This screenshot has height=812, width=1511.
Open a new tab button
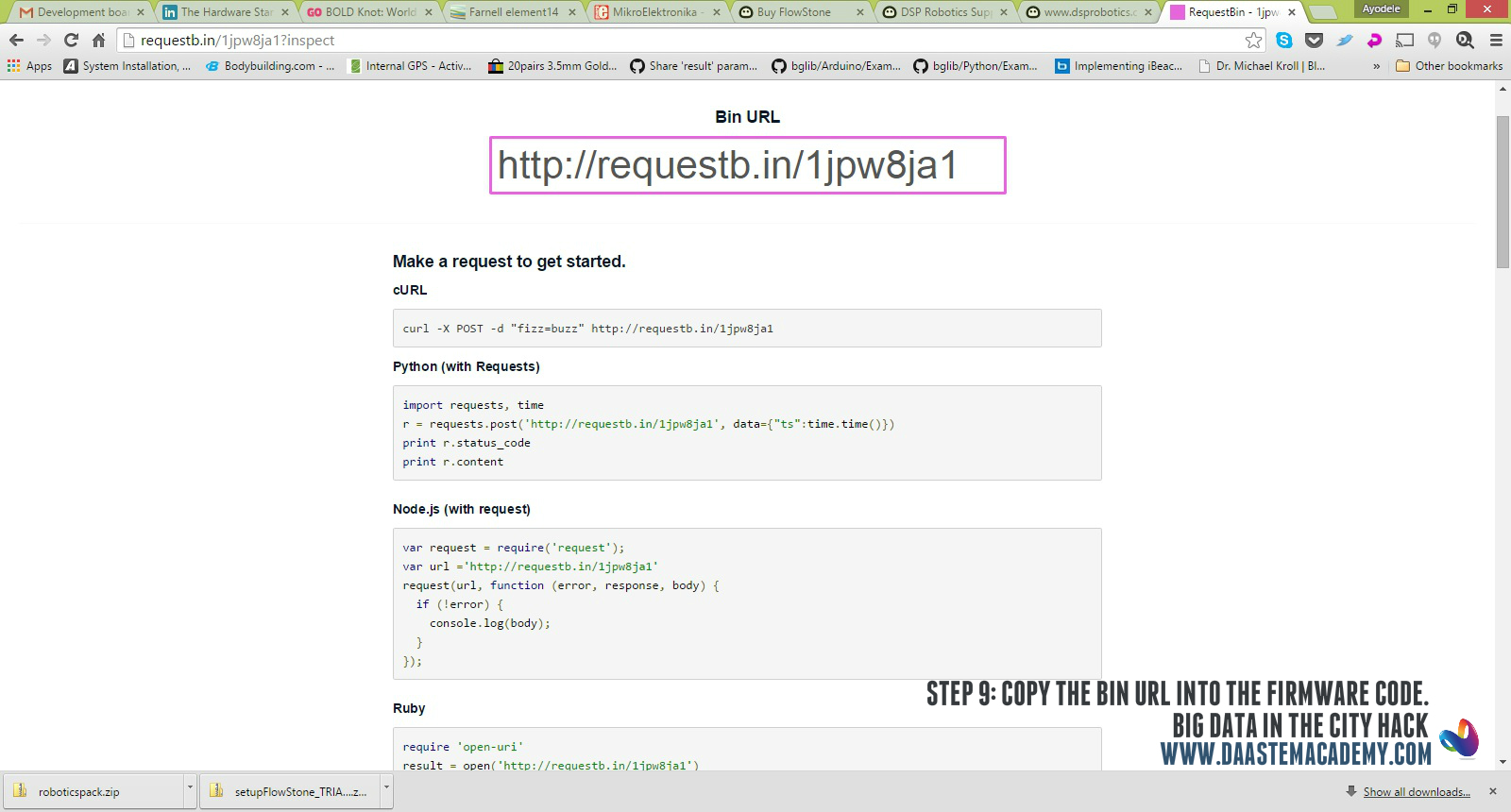1324,12
